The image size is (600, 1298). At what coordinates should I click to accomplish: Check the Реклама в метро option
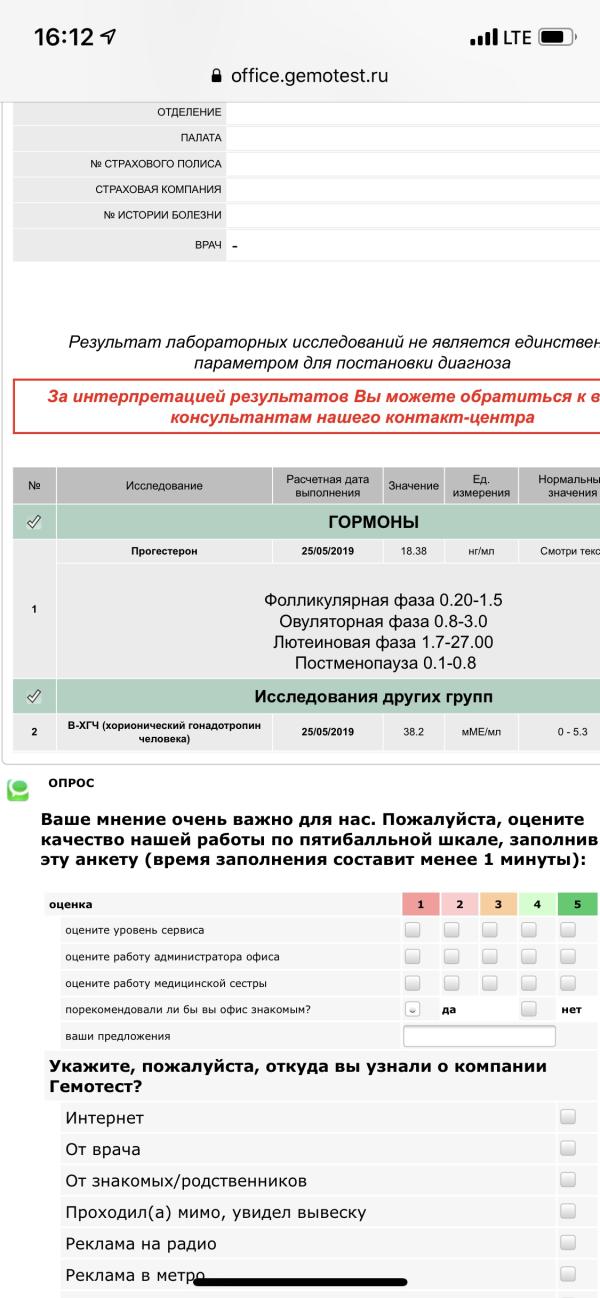coord(568,1276)
